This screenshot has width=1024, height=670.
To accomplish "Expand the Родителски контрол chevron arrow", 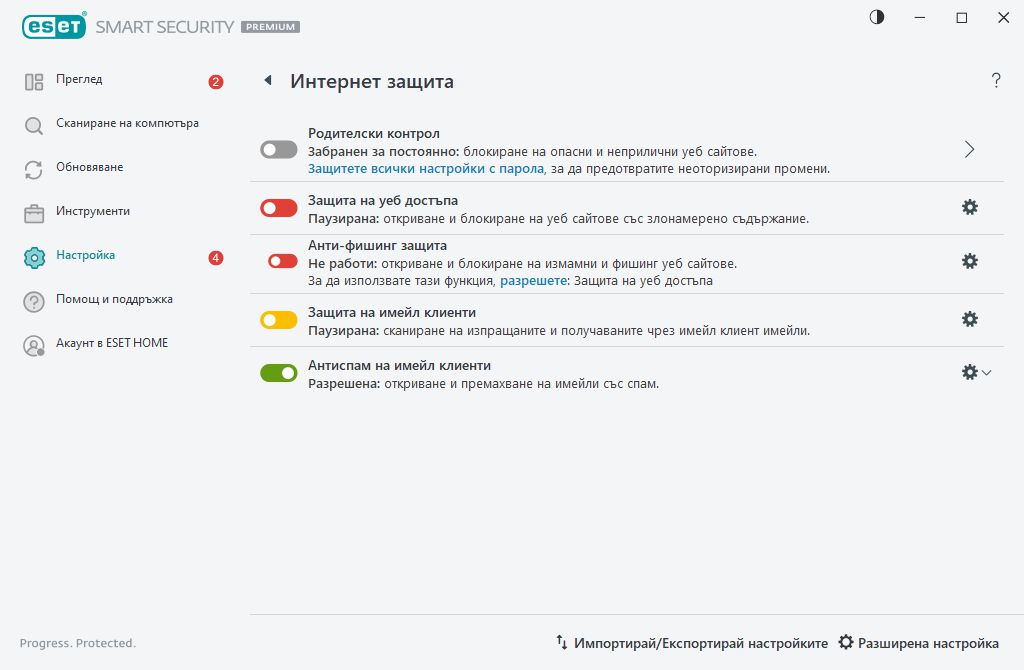I will 969,149.
